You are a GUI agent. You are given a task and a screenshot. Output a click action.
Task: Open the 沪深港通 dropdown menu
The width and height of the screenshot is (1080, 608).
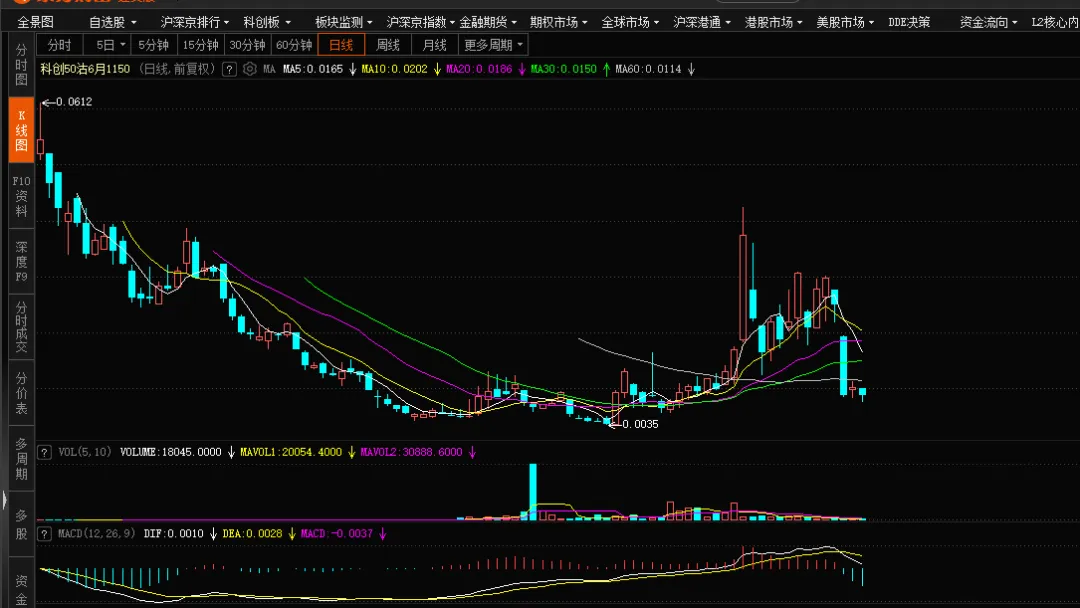[702, 23]
